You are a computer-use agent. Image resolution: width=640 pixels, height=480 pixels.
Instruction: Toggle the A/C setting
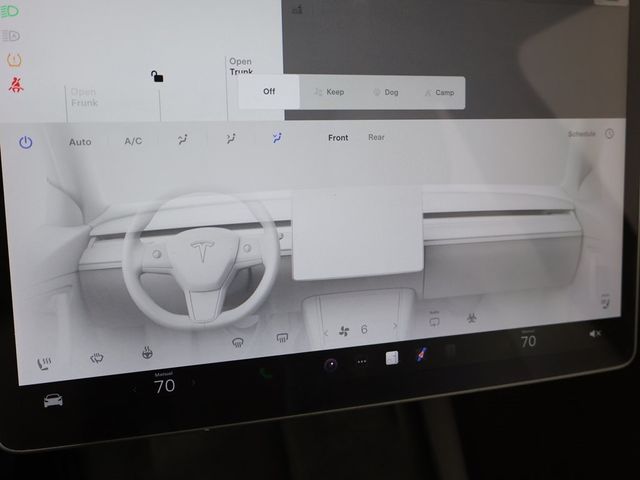[x=133, y=141]
